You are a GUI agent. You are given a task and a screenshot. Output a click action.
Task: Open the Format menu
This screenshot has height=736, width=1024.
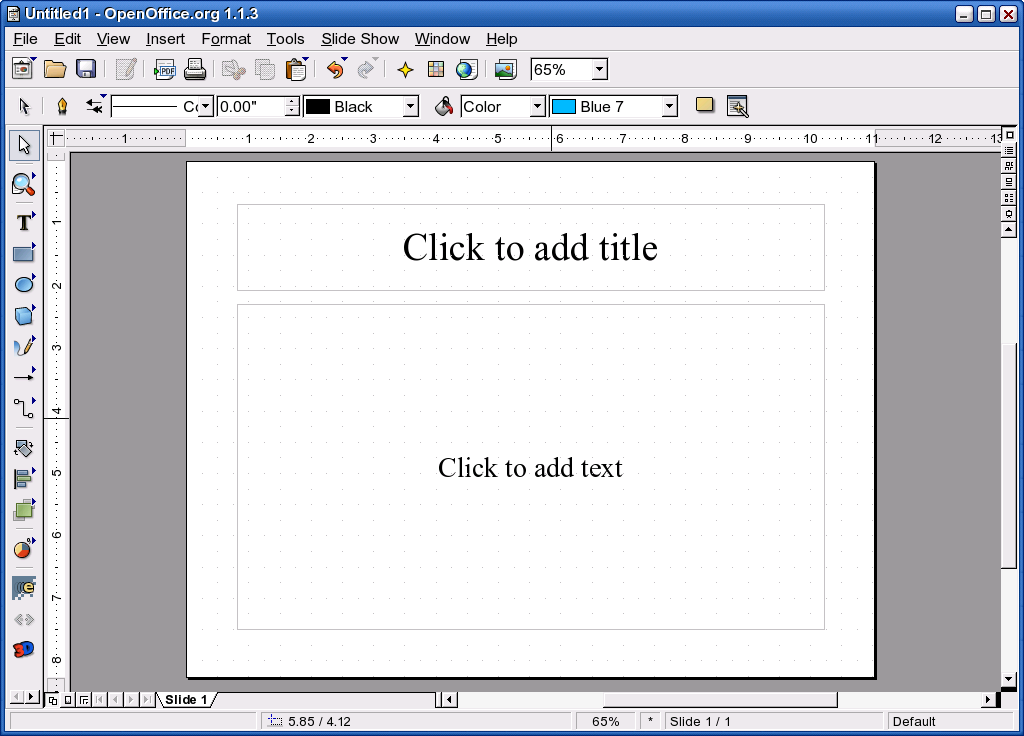coord(226,39)
